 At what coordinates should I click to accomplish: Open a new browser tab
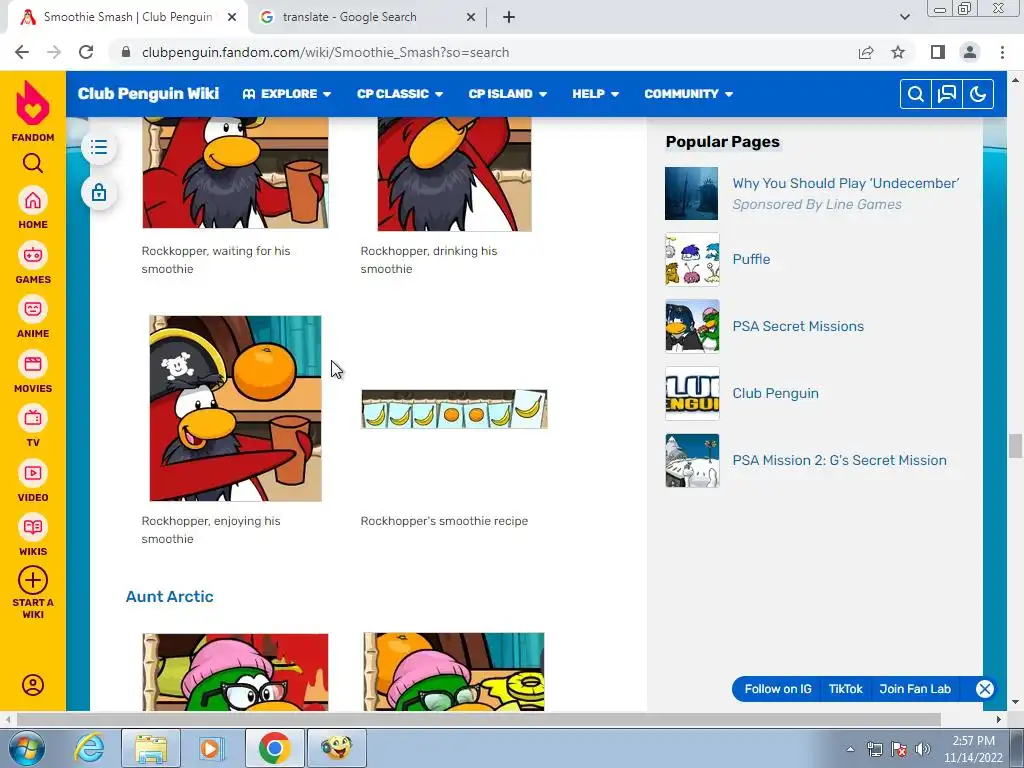click(509, 18)
